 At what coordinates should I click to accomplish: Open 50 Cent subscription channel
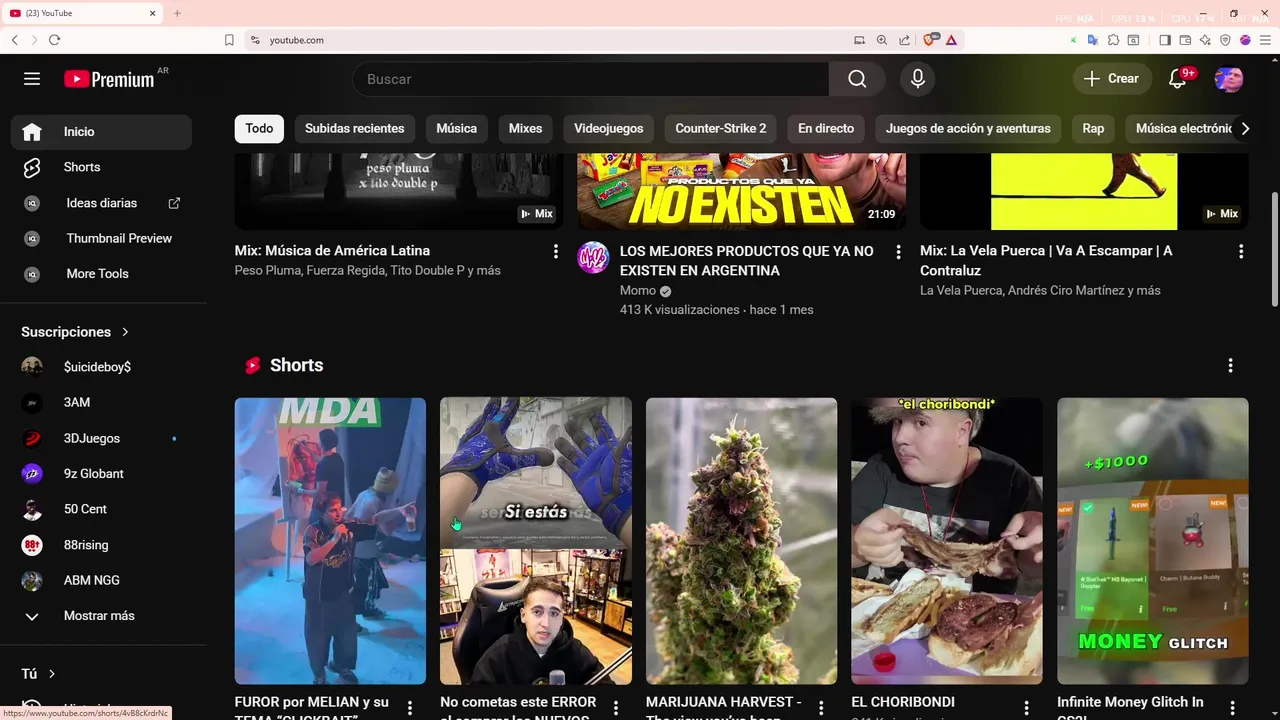(x=101, y=509)
